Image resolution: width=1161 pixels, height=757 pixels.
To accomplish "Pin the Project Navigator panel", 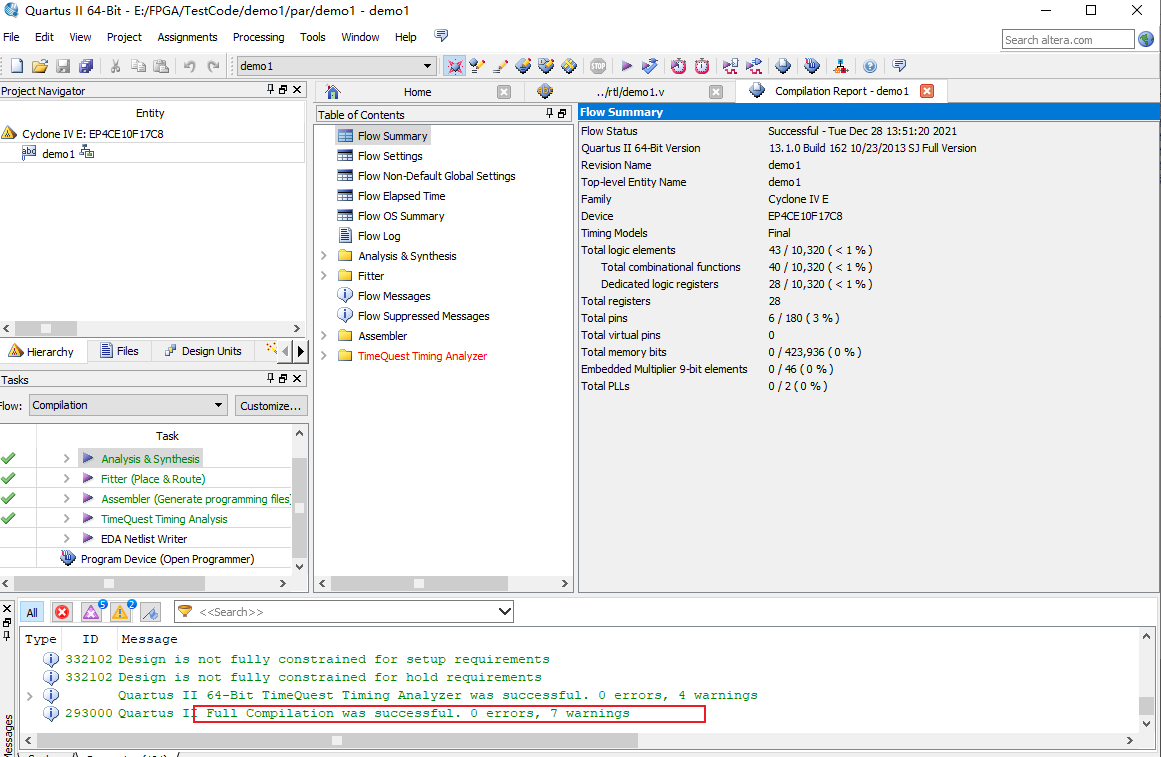I will pyautogui.click(x=270, y=90).
